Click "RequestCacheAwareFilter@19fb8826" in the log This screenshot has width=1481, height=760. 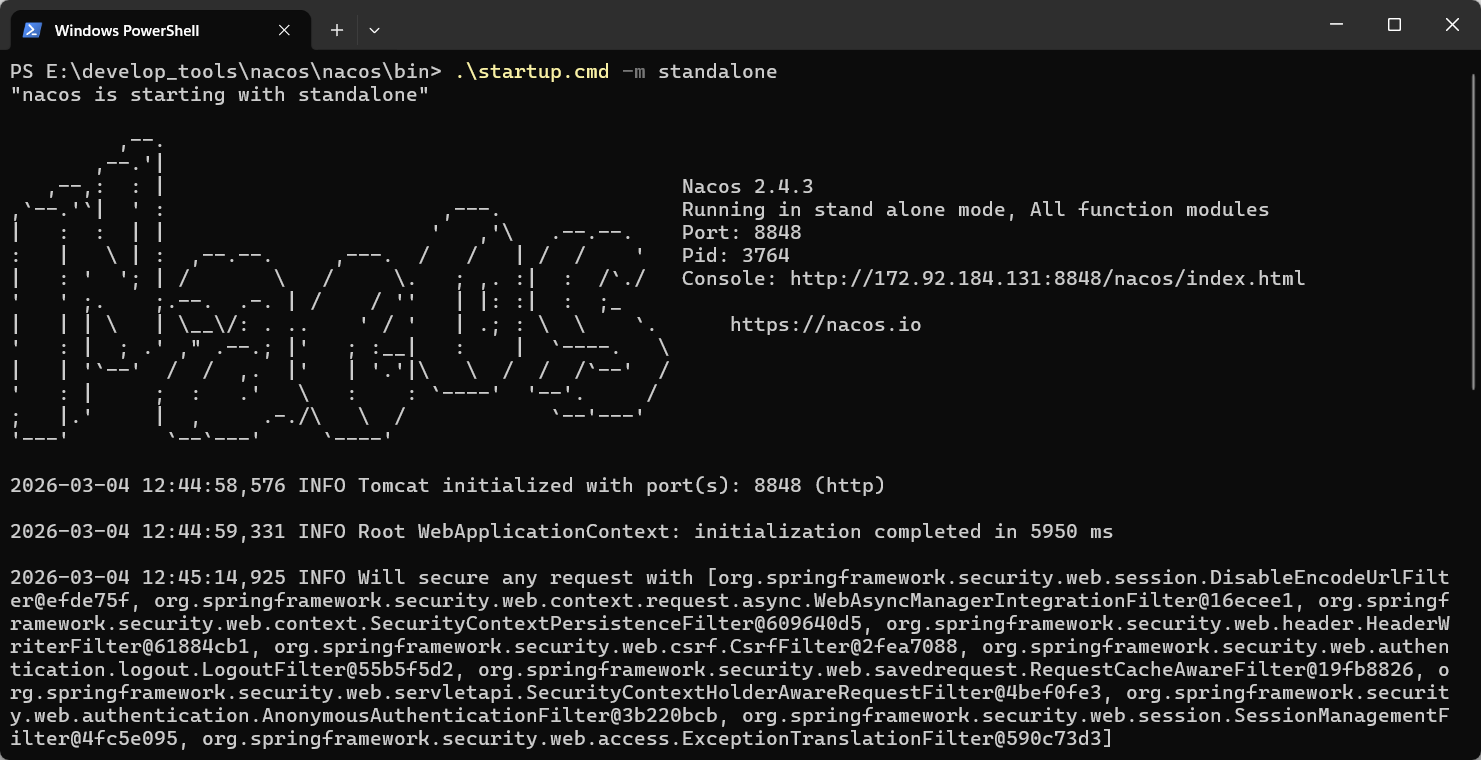1221,669
